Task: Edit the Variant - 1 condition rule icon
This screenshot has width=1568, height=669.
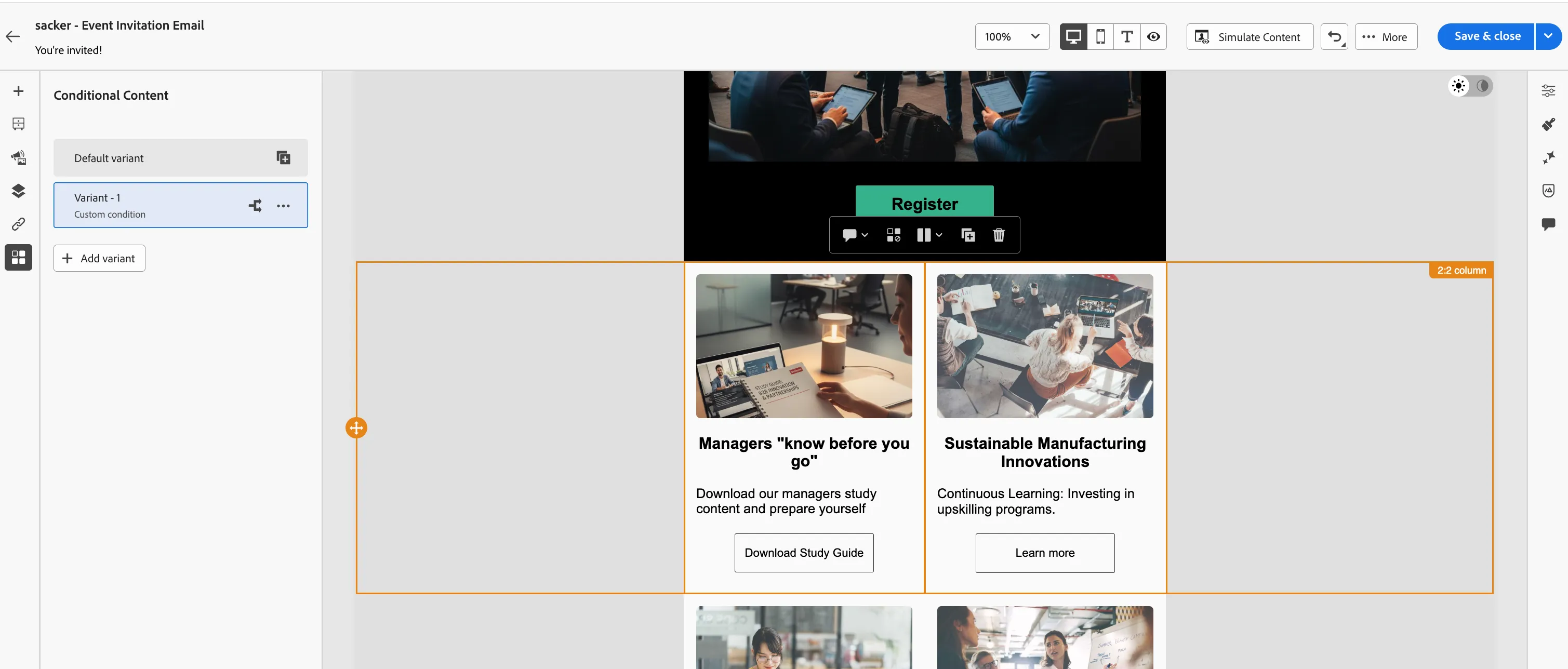Action: coord(255,206)
